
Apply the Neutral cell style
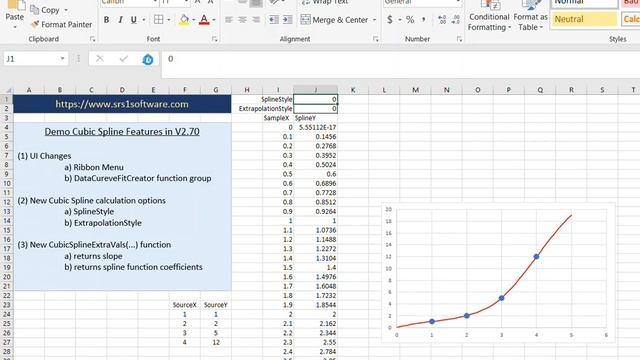tap(585, 19)
